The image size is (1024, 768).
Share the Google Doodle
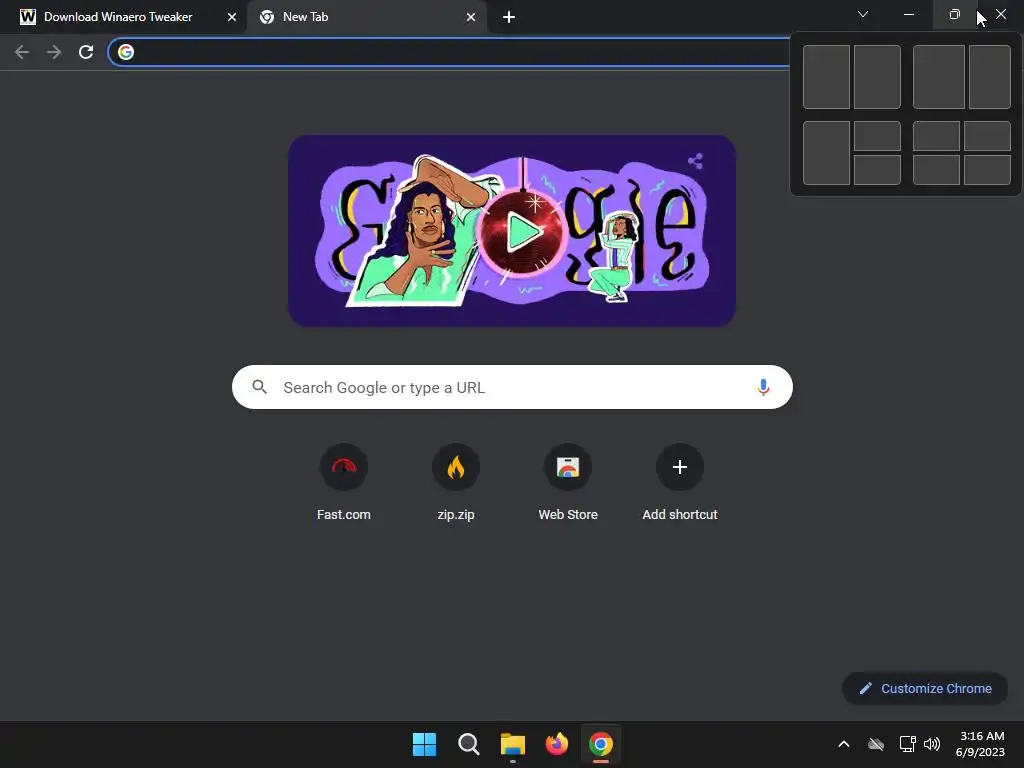pos(695,161)
